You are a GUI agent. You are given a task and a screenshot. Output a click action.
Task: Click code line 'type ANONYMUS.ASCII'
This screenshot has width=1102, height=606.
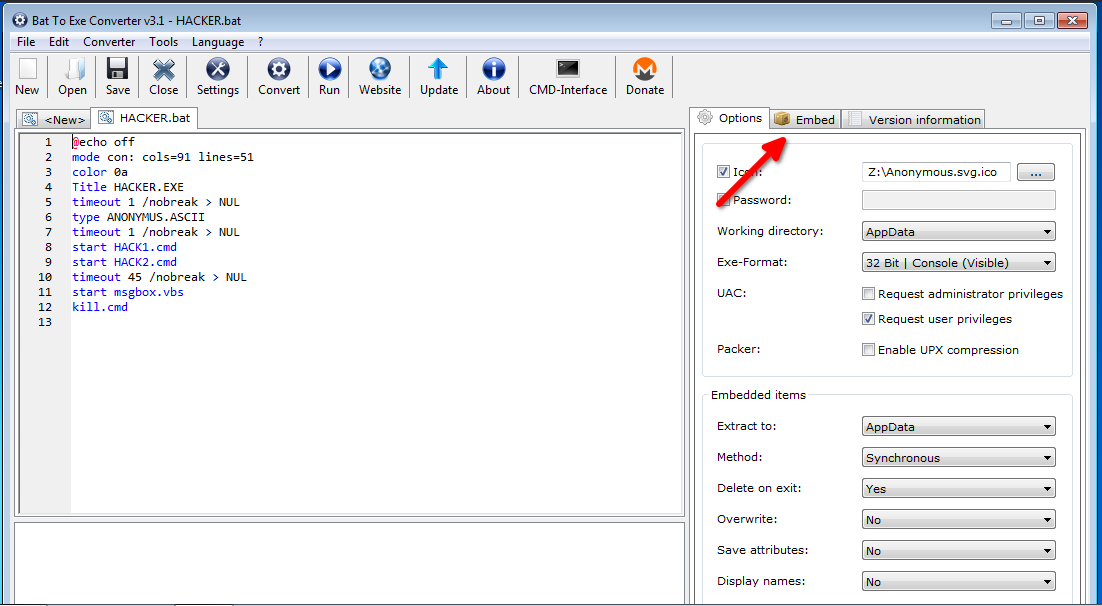pos(138,217)
